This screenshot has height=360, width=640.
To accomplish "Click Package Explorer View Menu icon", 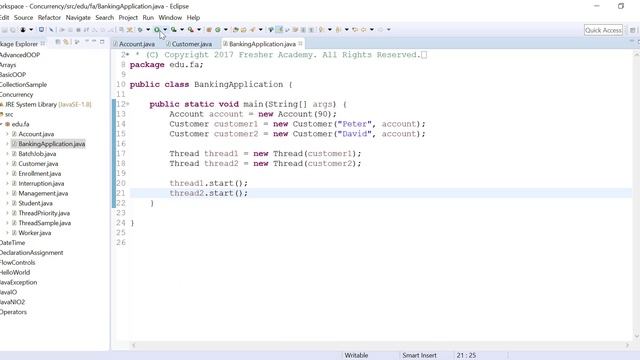I will 87,42.
